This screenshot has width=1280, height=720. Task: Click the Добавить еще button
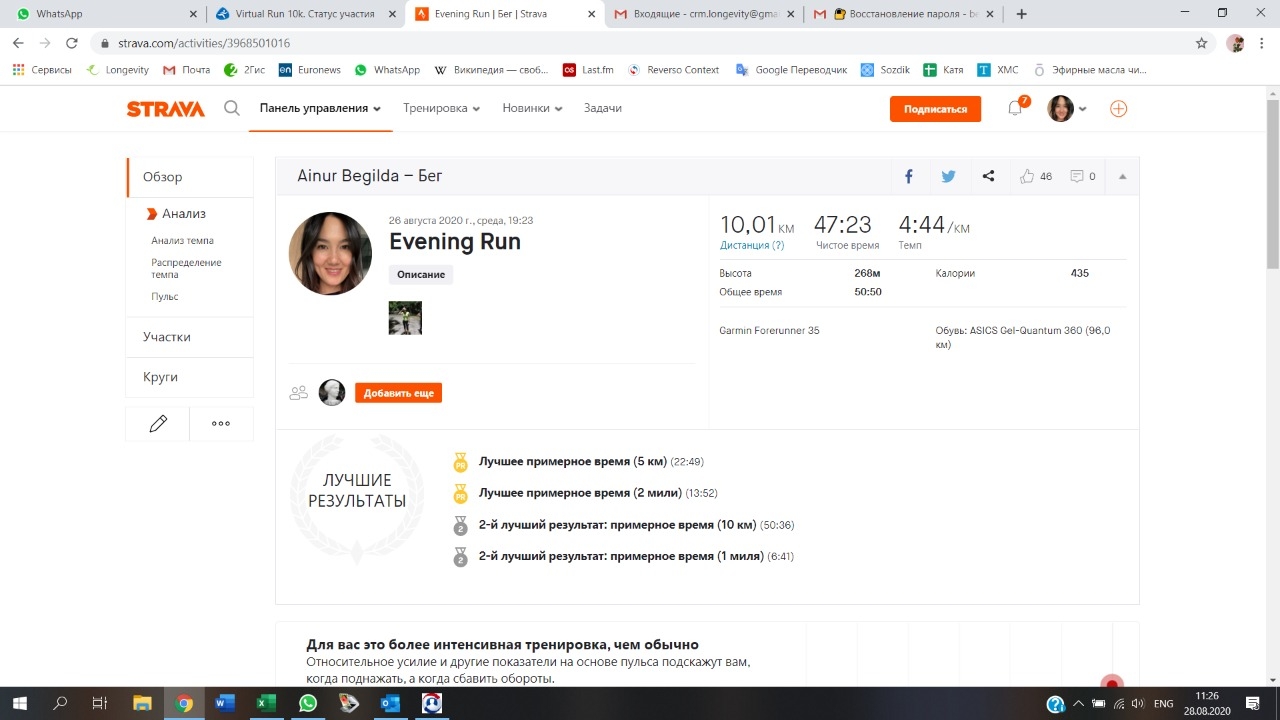(398, 393)
